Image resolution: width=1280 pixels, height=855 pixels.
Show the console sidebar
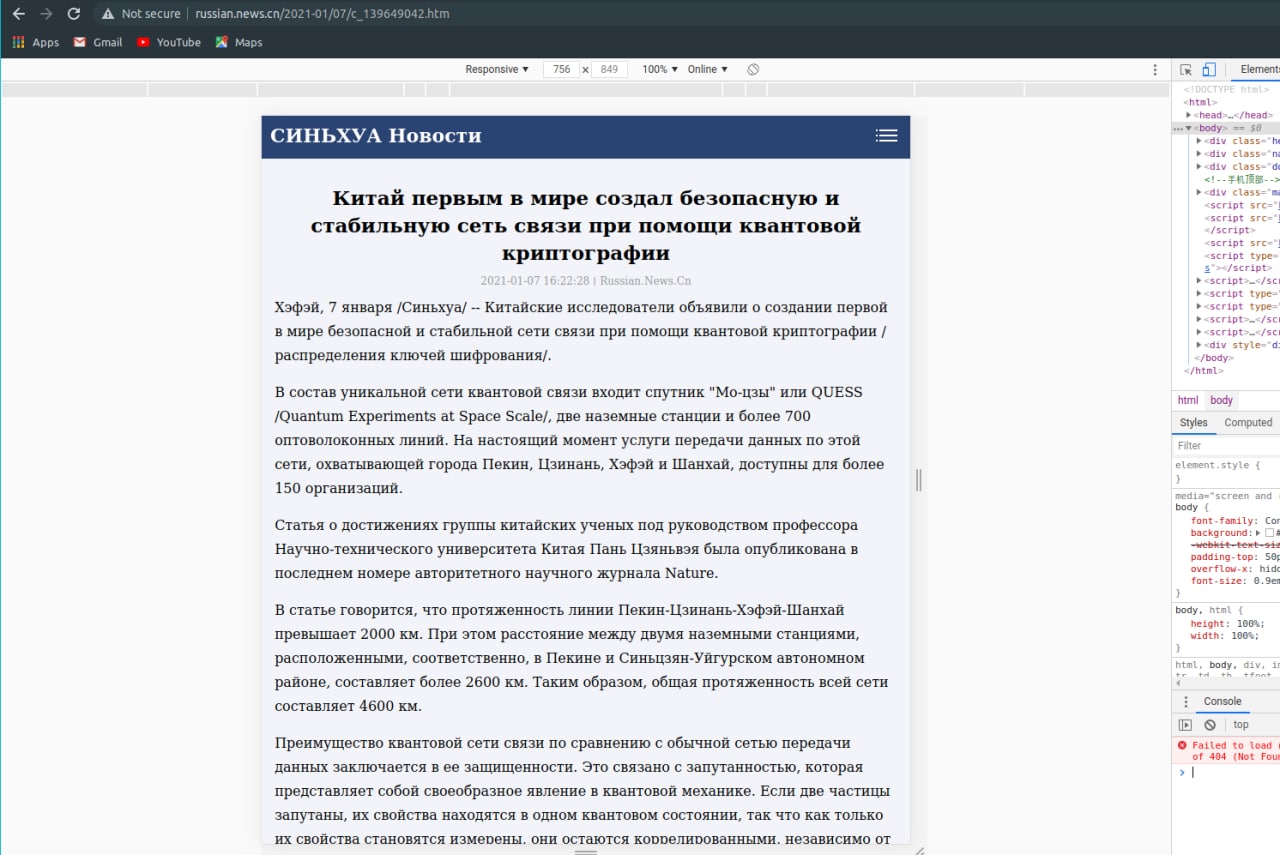pyautogui.click(x=1185, y=725)
